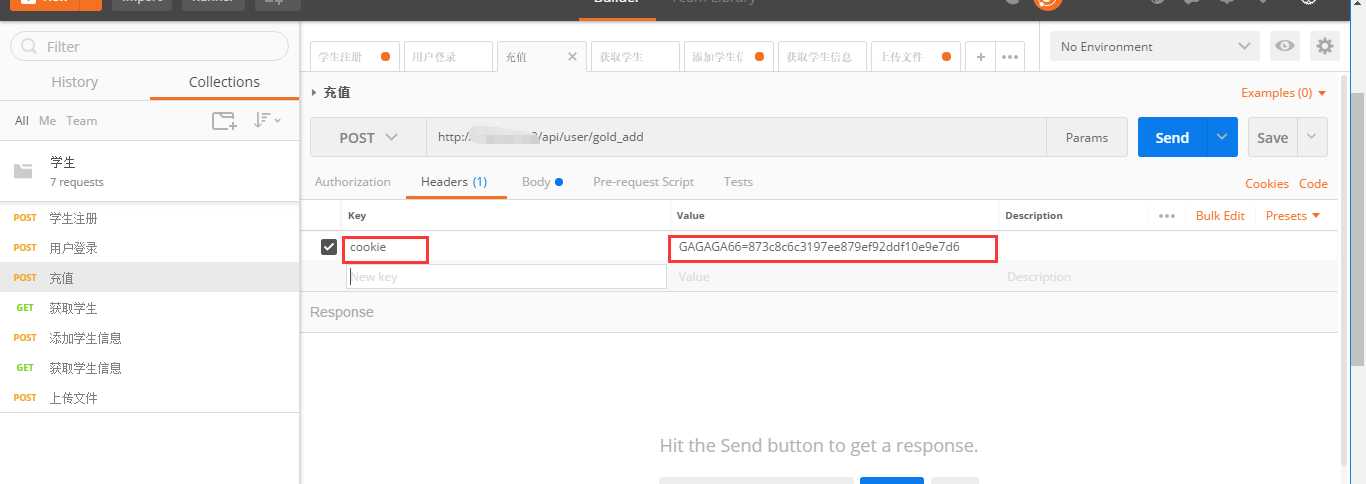Open the POST method dropdown

tap(368, 137)
